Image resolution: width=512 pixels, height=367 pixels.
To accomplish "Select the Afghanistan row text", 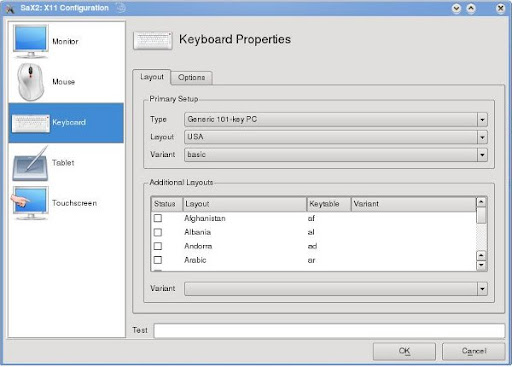I will tap(205, 218).
